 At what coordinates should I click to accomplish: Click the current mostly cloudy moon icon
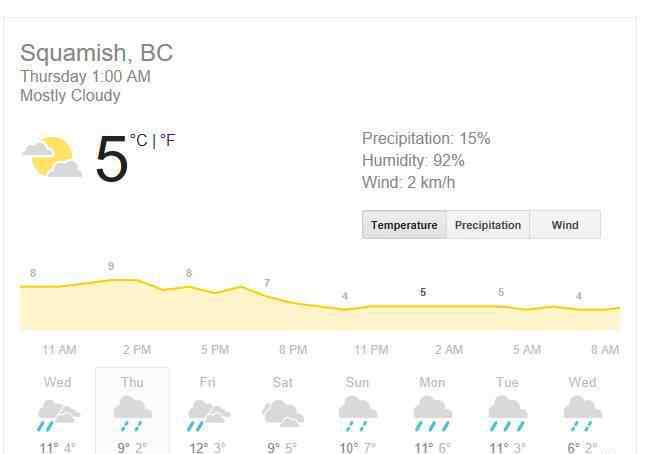click(x=52, y=157)
